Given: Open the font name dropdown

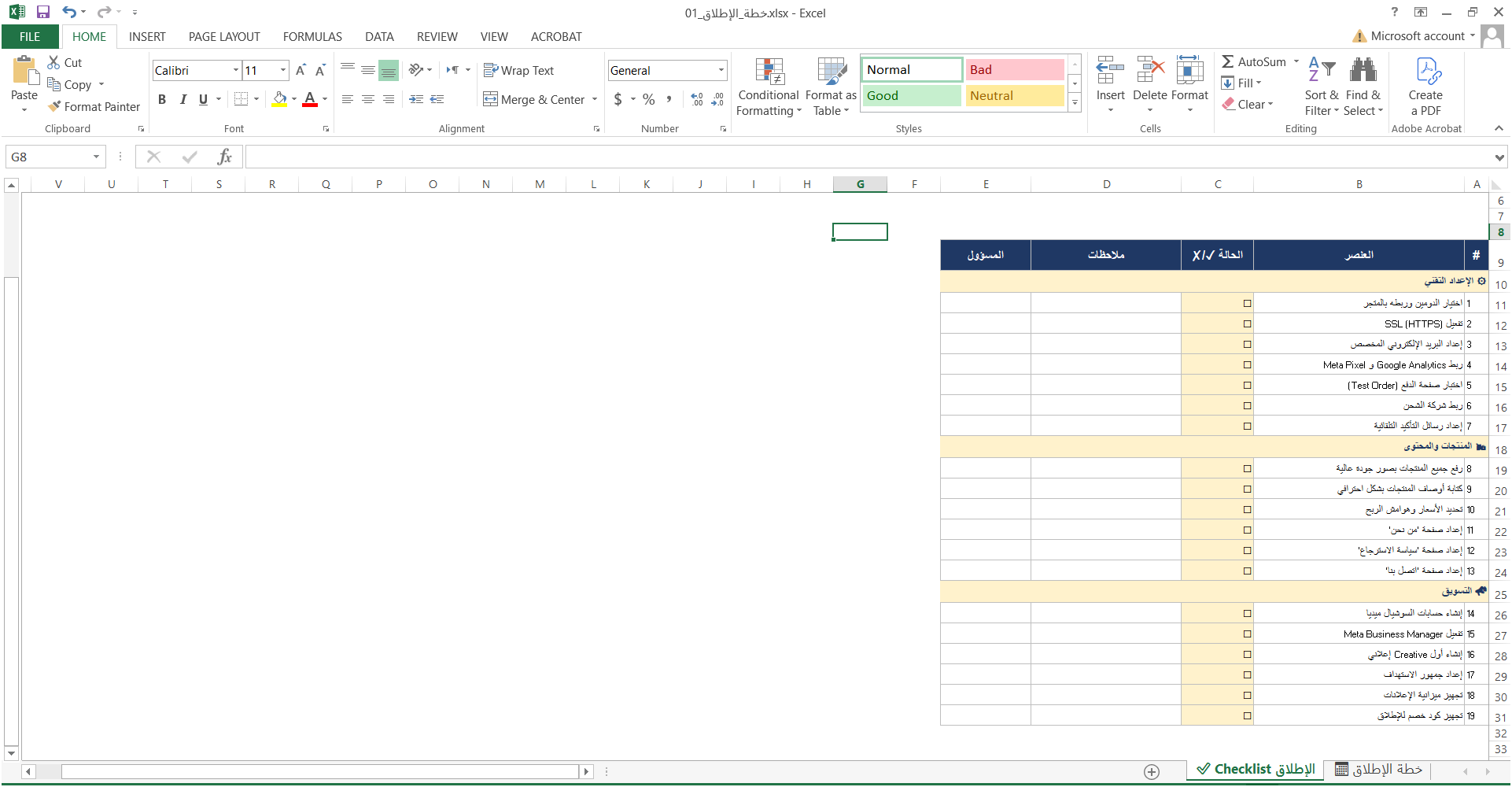Looking at the screenshot, I should point(235,70).
